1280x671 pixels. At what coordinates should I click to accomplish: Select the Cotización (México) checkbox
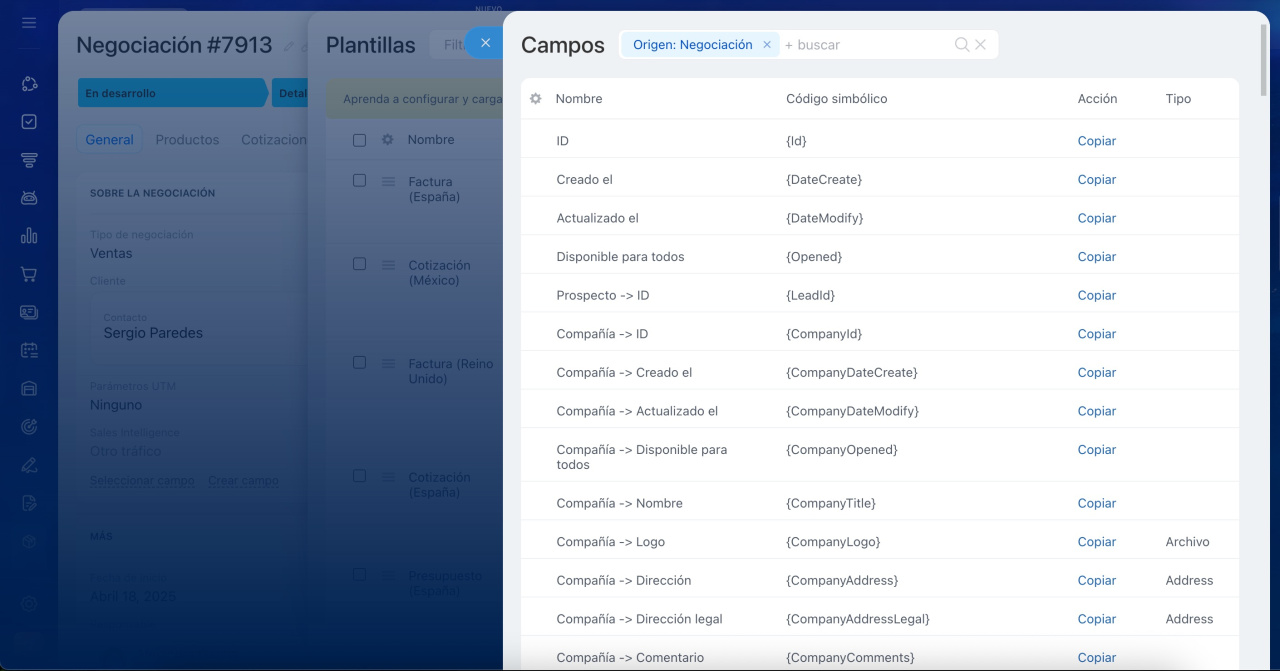359,264
